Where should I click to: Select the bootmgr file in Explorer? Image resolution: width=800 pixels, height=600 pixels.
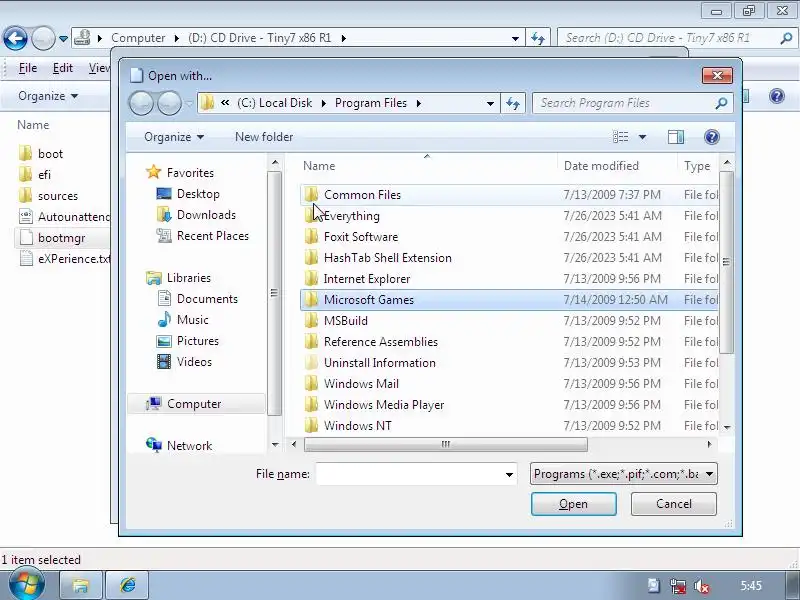click(x=62, y=238)
